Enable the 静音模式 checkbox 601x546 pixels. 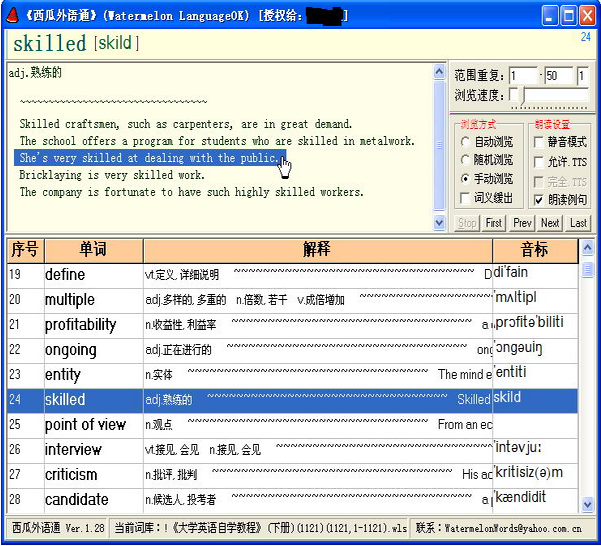540,143
